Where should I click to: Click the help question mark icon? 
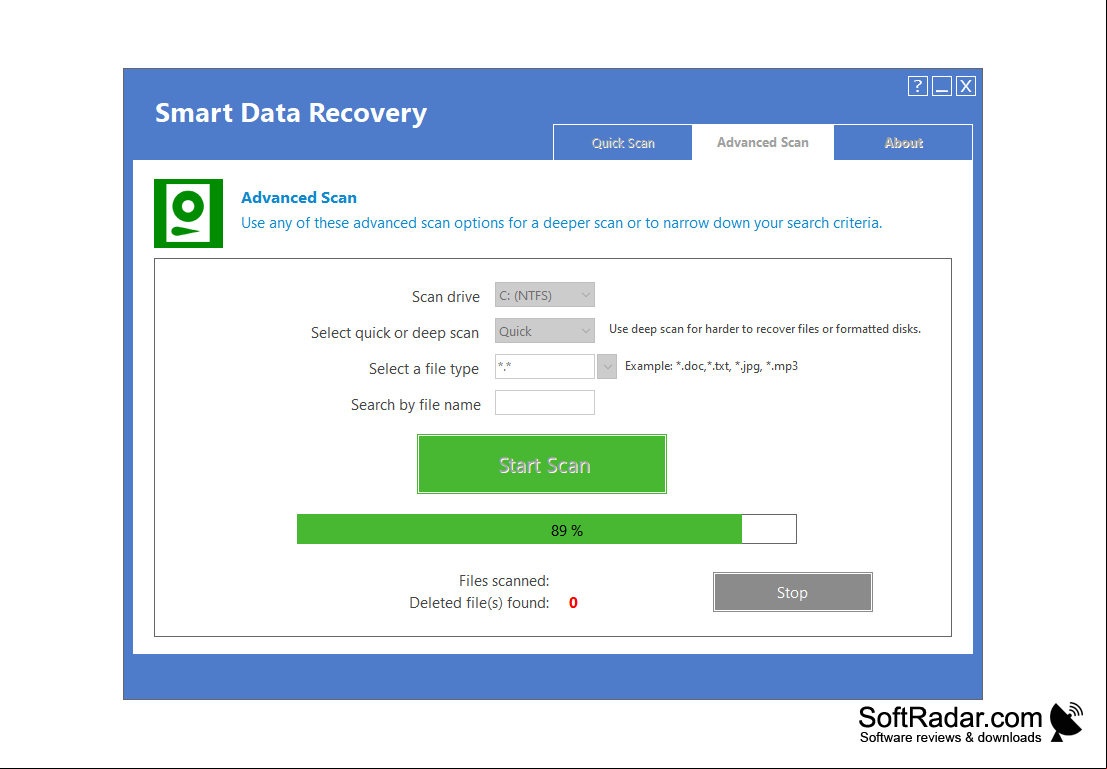917,86
